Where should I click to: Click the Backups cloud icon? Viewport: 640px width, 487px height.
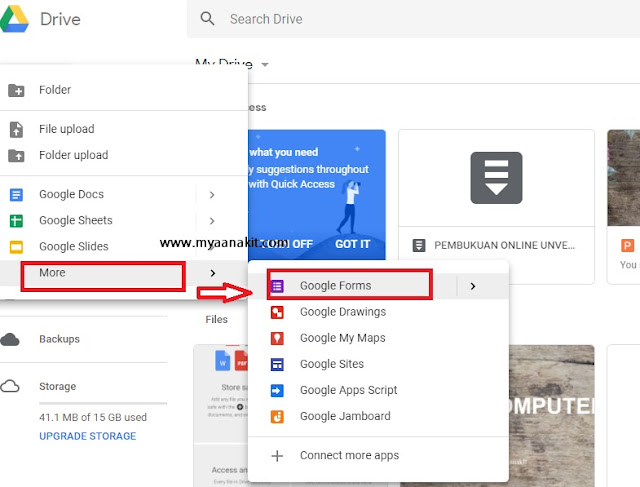pyautogui.click(x=11, y=340)
